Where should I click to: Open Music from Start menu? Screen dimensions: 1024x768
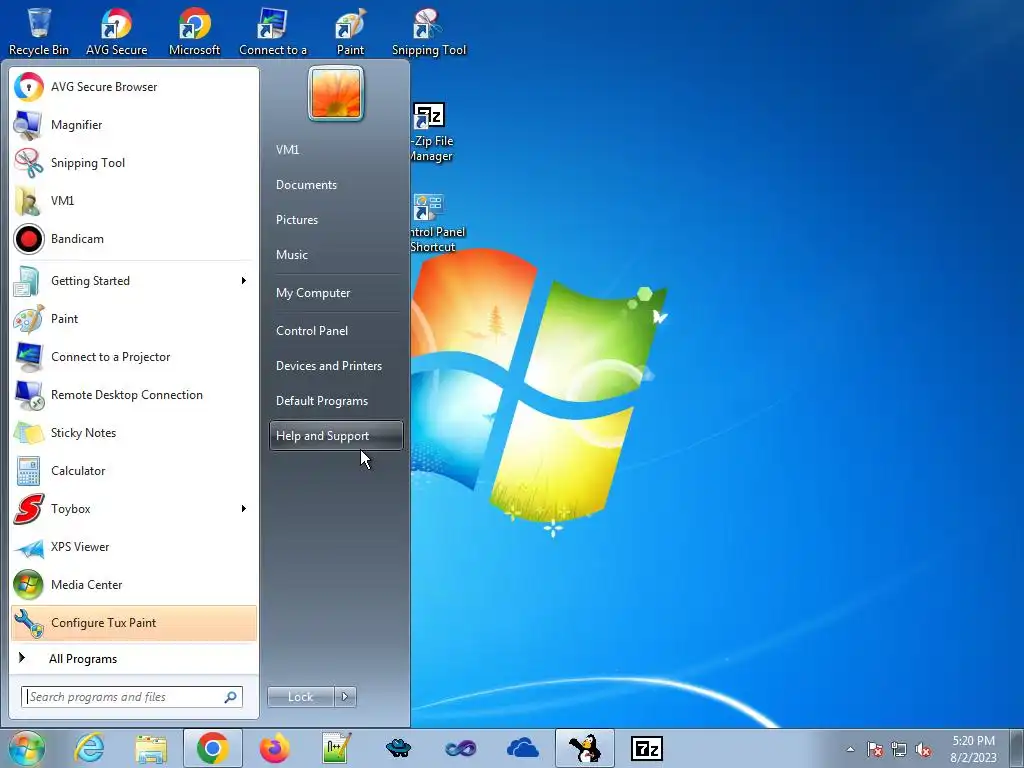point(336,255)
